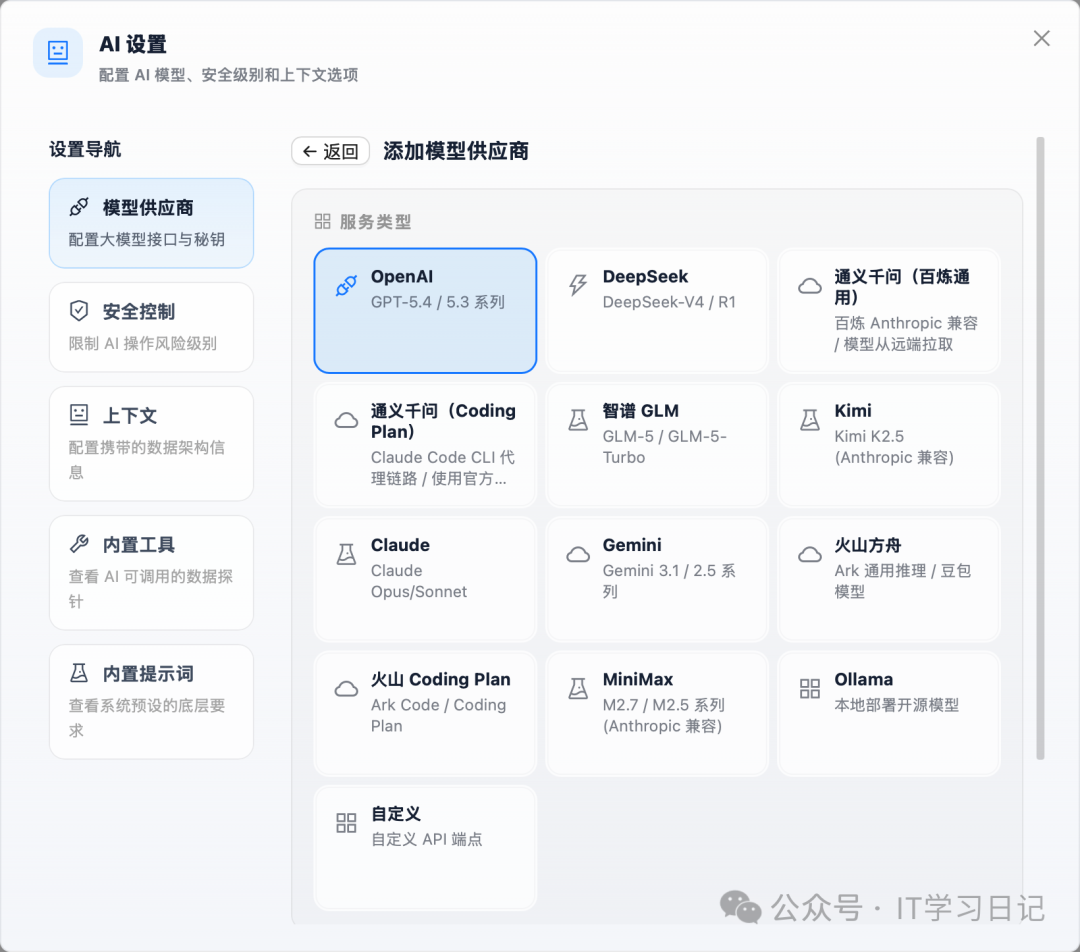Click 本地部署开源模型 description text

pos(896,705)
